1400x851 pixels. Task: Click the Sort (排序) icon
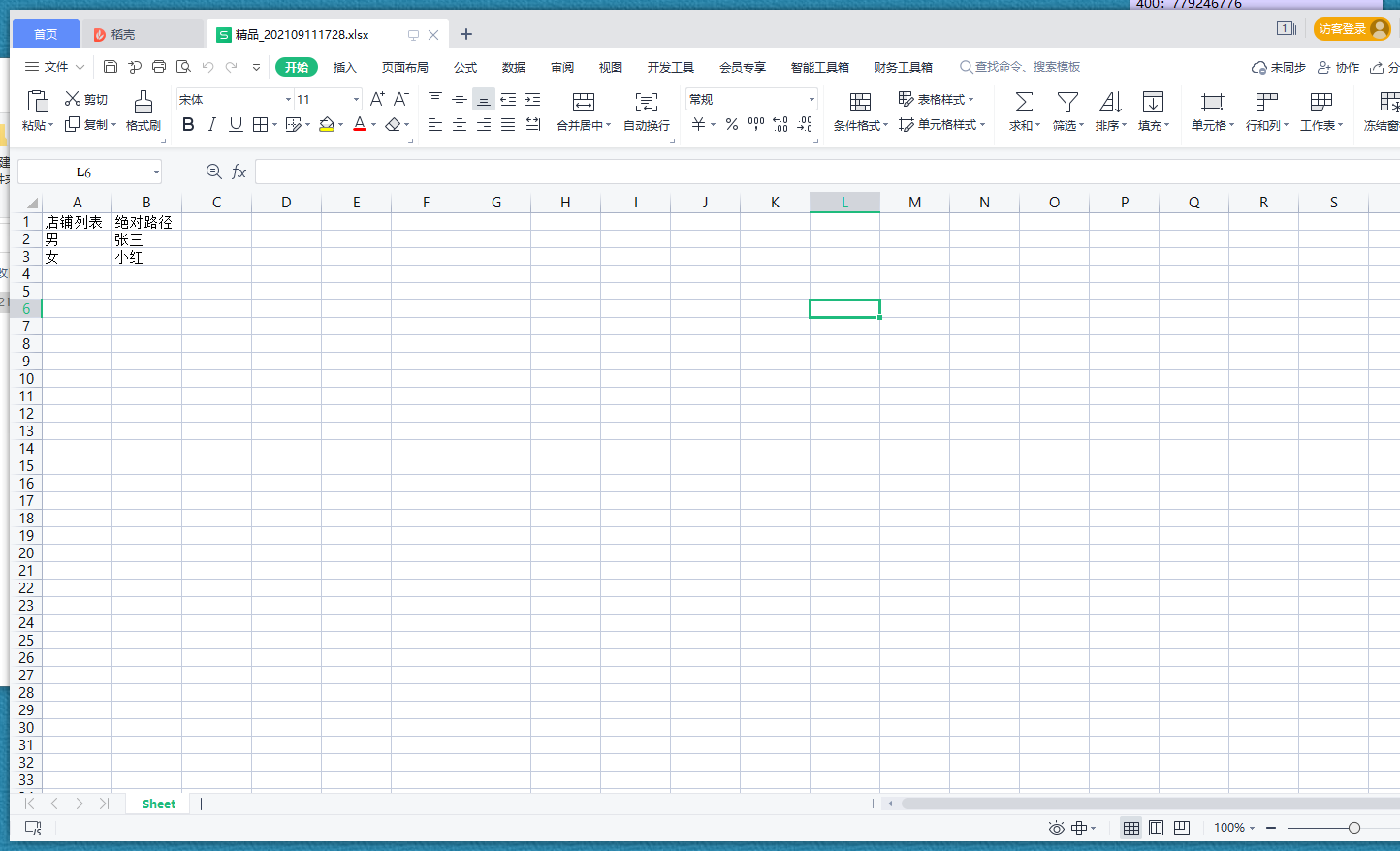tap(1110, 102)
